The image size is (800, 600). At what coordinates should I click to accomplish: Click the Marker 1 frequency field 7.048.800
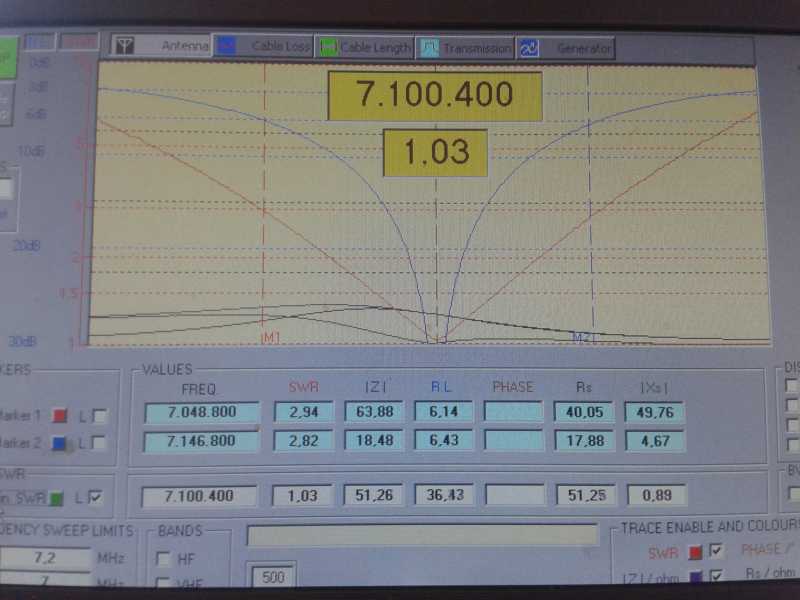[x=201, y=412]
